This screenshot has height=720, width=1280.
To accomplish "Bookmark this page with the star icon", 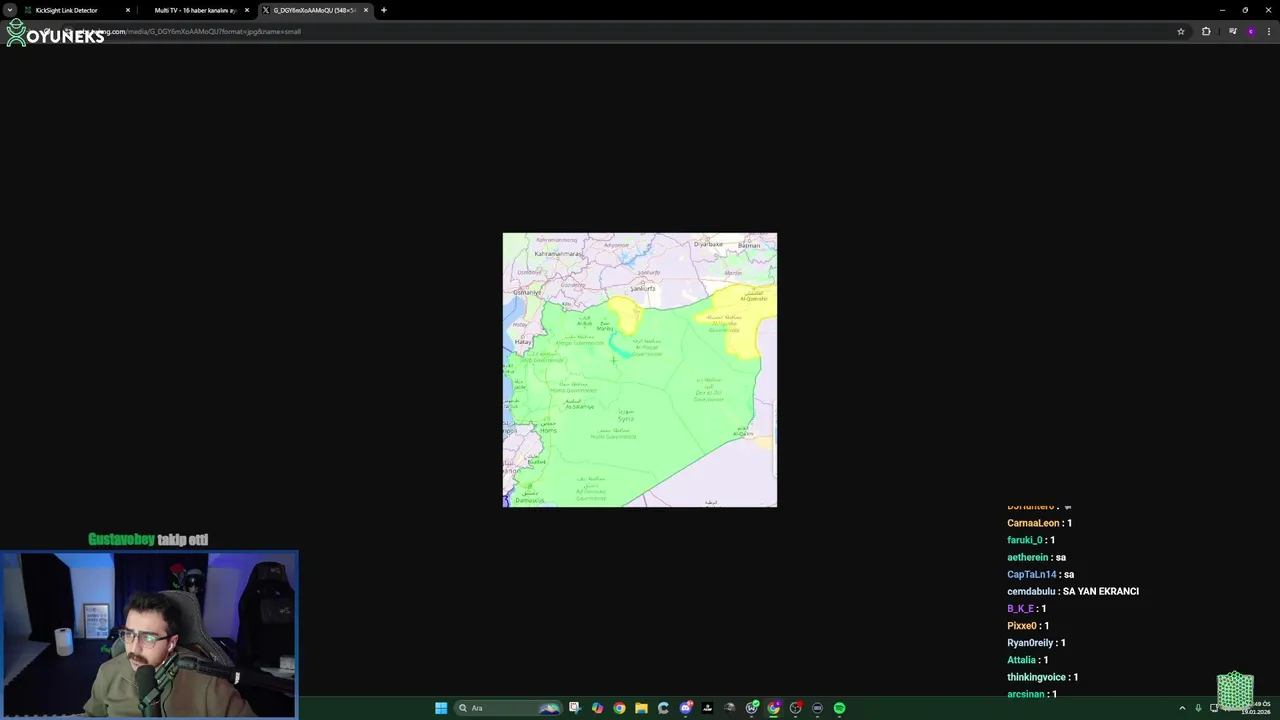I will pyautogui.click(x=1181, y=31).
